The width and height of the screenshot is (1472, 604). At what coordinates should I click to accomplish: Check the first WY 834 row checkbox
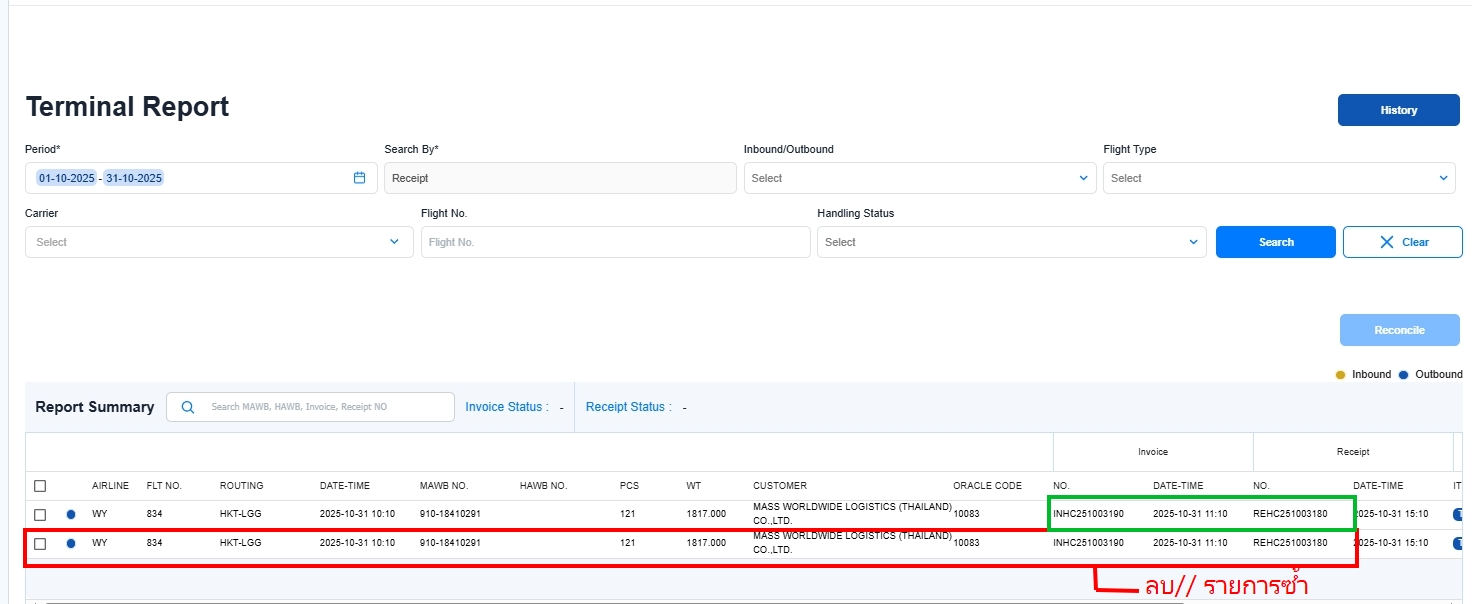(40, 514)
